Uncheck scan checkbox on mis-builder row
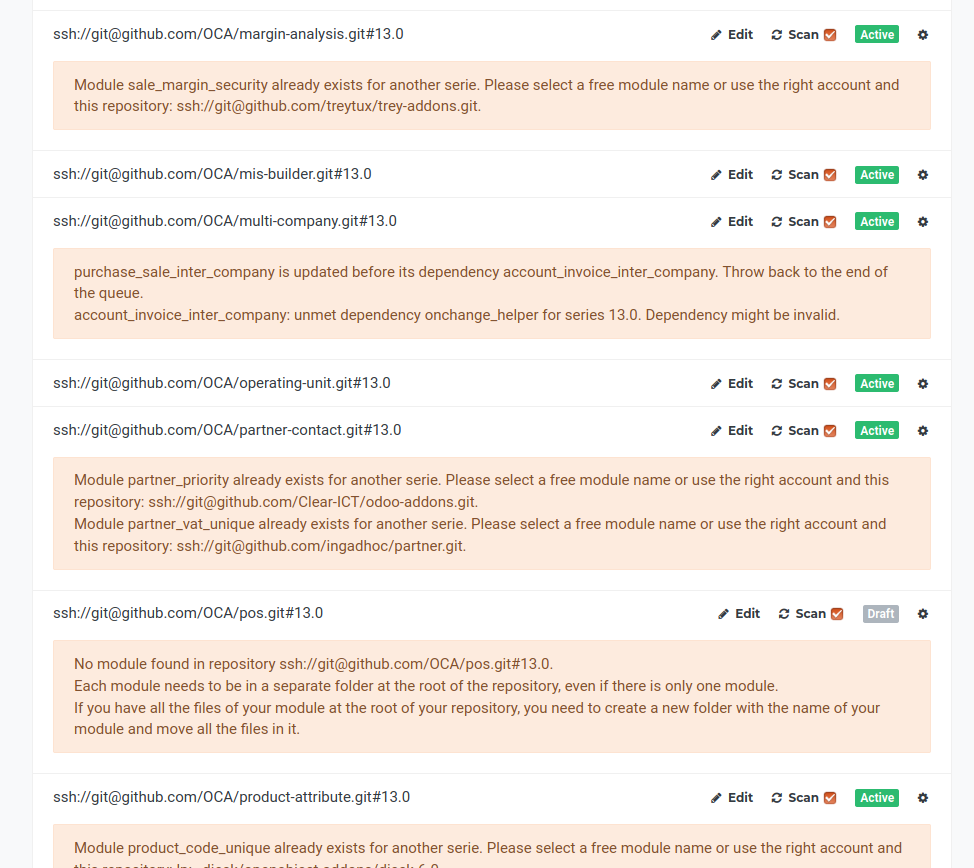This screenshot has height=868, width=974. click(x=830, y=175)
